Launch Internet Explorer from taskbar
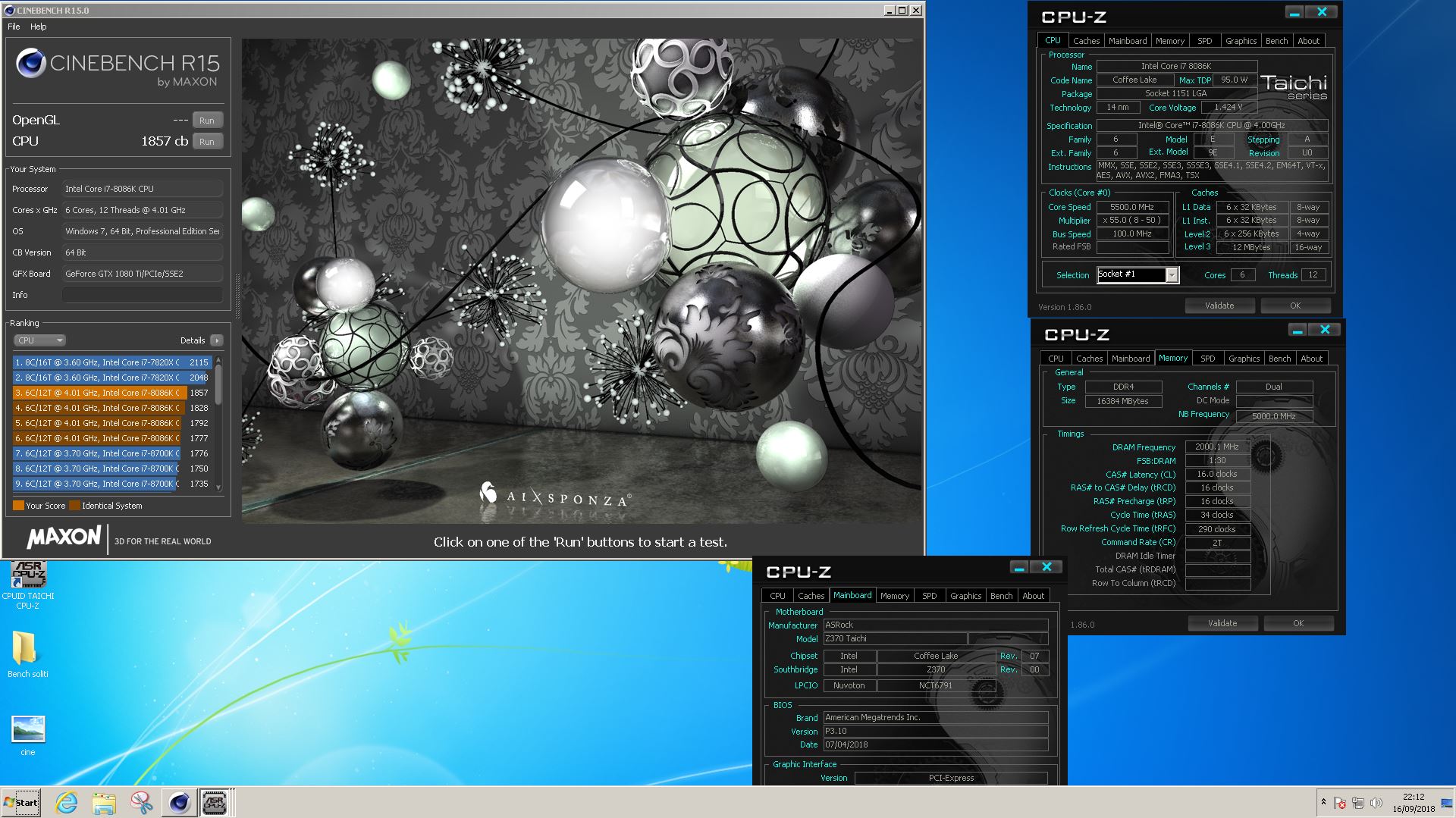Image resolution: width=1456 pixels, height=818 pixels. point(67,802)
